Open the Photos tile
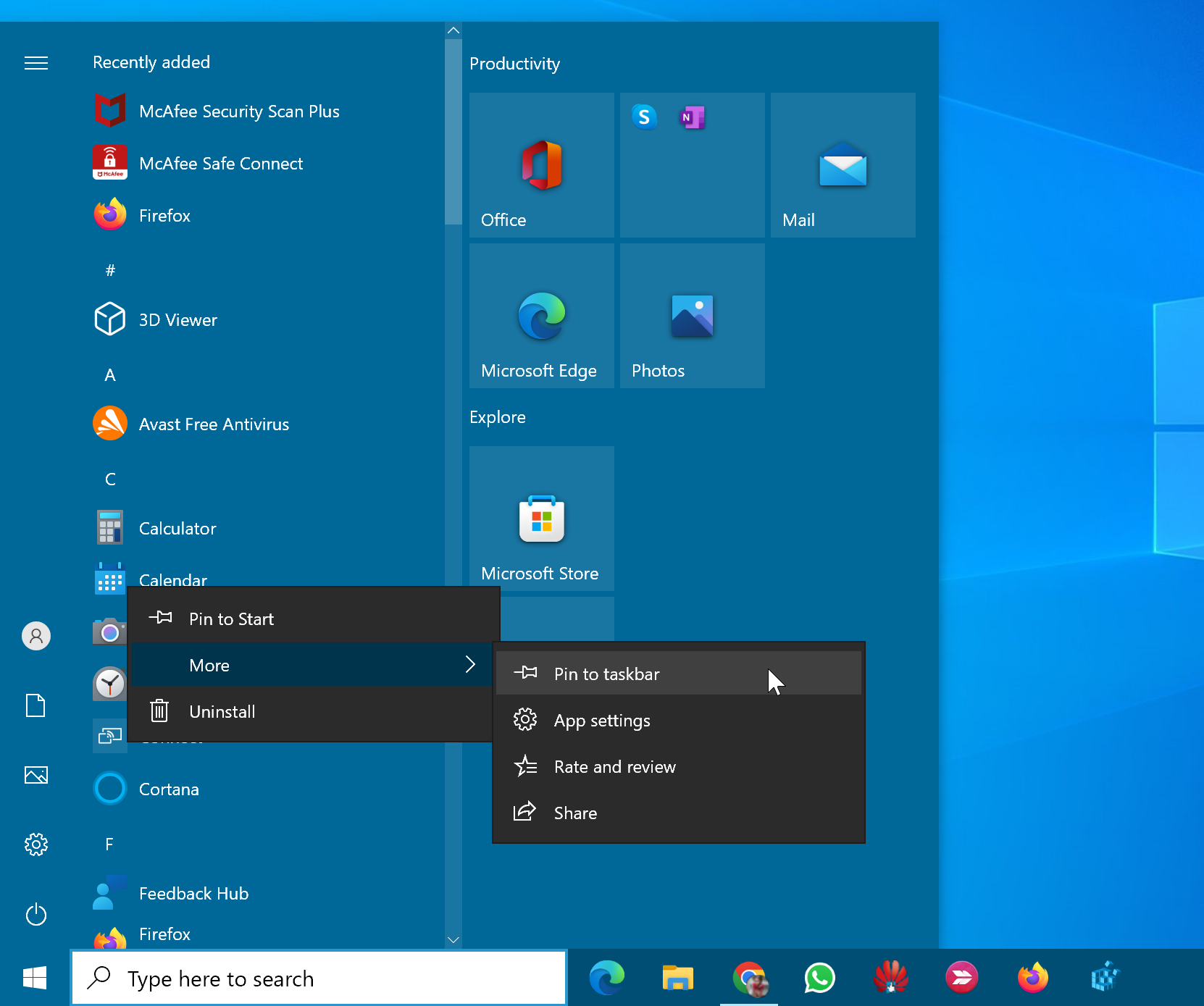This screenshot has height=1006, width=1204. click(x=692, y=316)
